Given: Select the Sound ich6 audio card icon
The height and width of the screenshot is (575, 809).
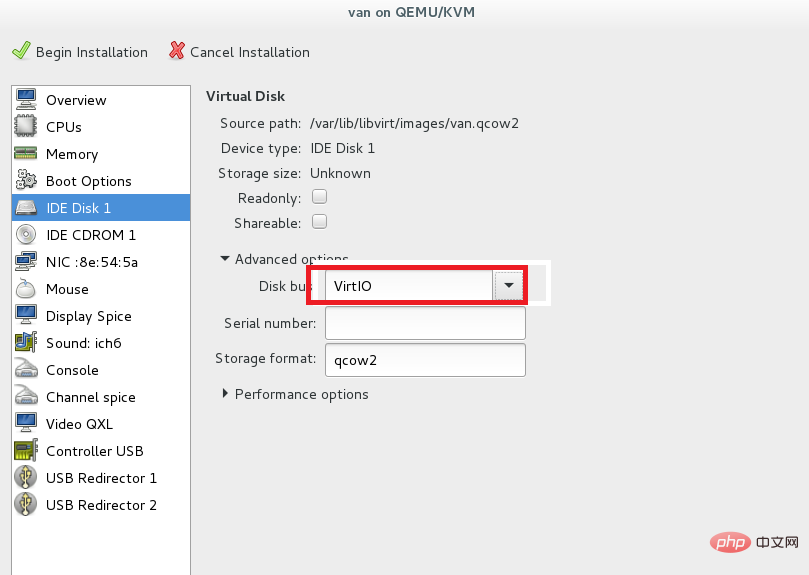Looking at the screenshot, I should [x=25, y=342].
